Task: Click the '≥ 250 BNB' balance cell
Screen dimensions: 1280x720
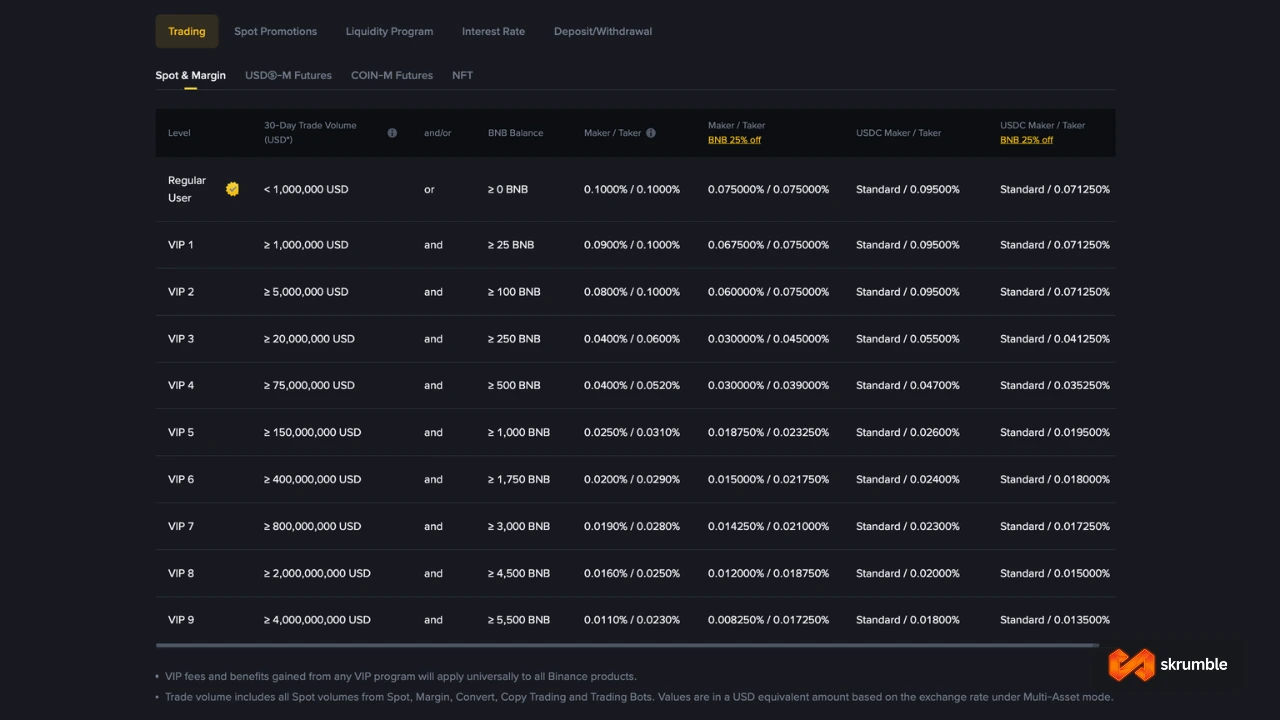Action: click(514, 339)
